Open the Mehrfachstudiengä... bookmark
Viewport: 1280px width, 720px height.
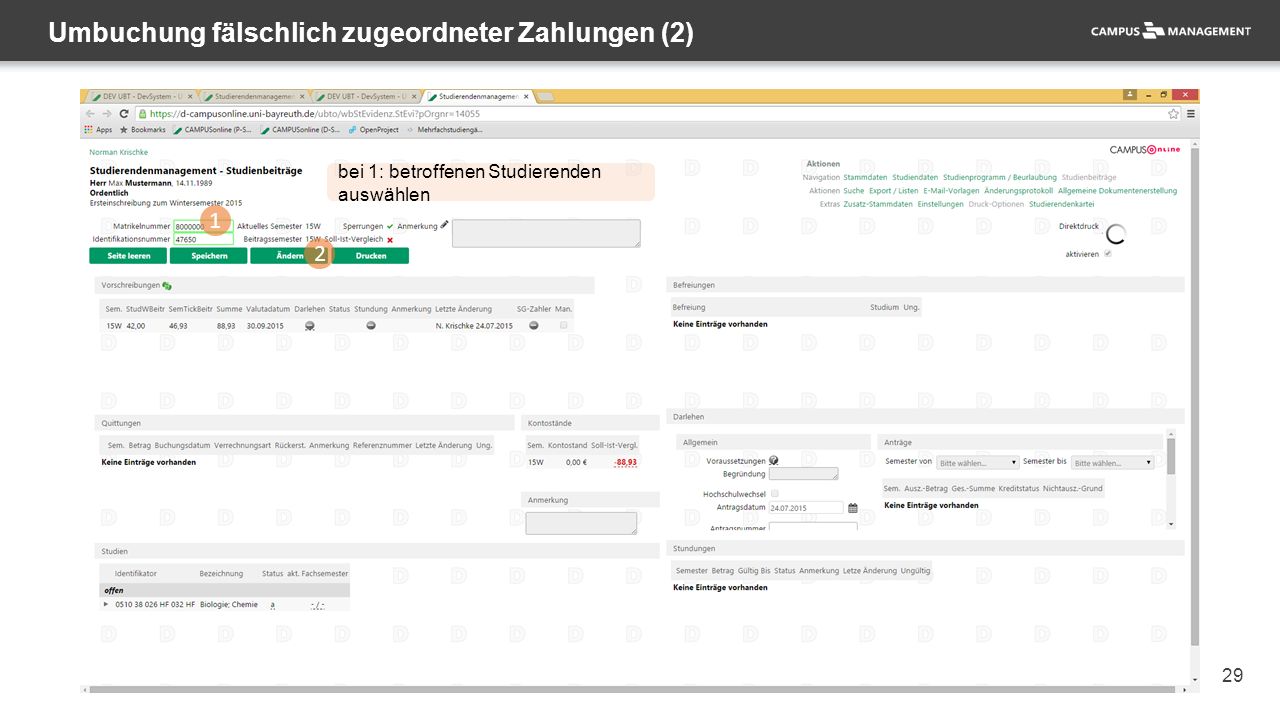(444, 129)
